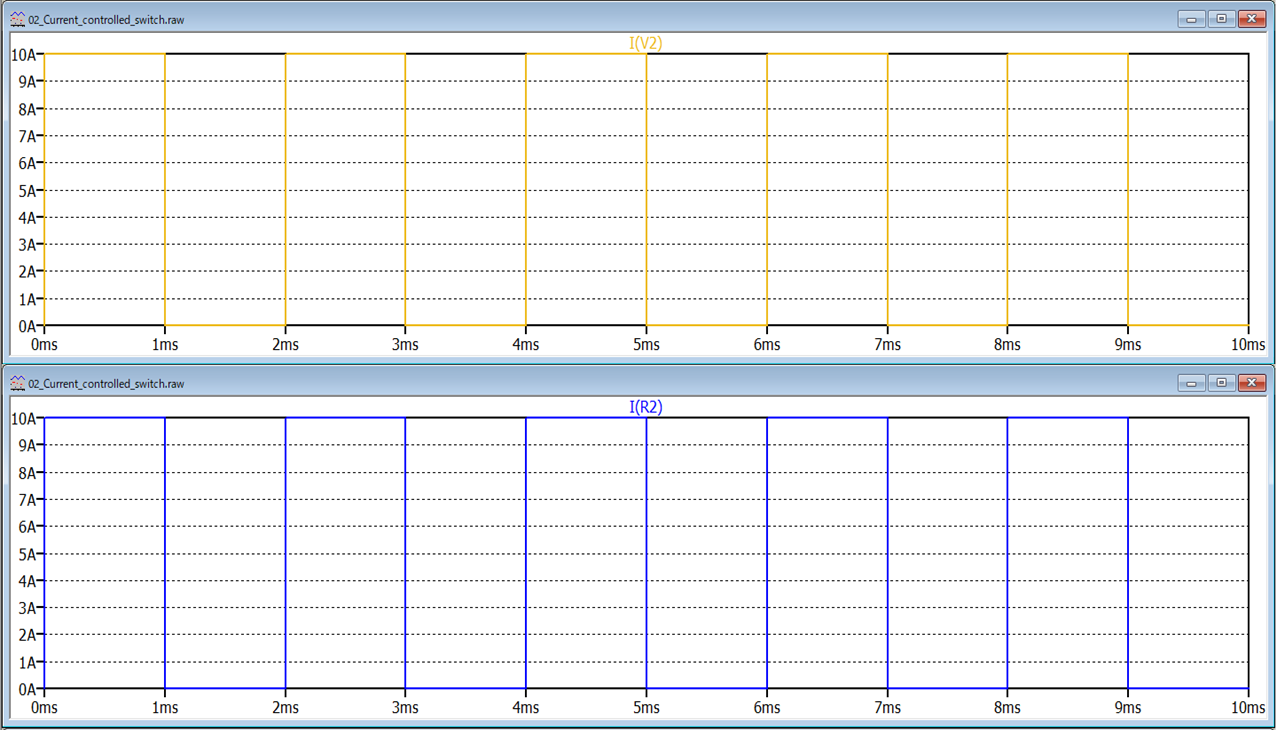This screenshot has height=730, width=1277.
Task: Click the waveform icon in top window title bar
Action: pyautogui.click(x=17, y=19)
